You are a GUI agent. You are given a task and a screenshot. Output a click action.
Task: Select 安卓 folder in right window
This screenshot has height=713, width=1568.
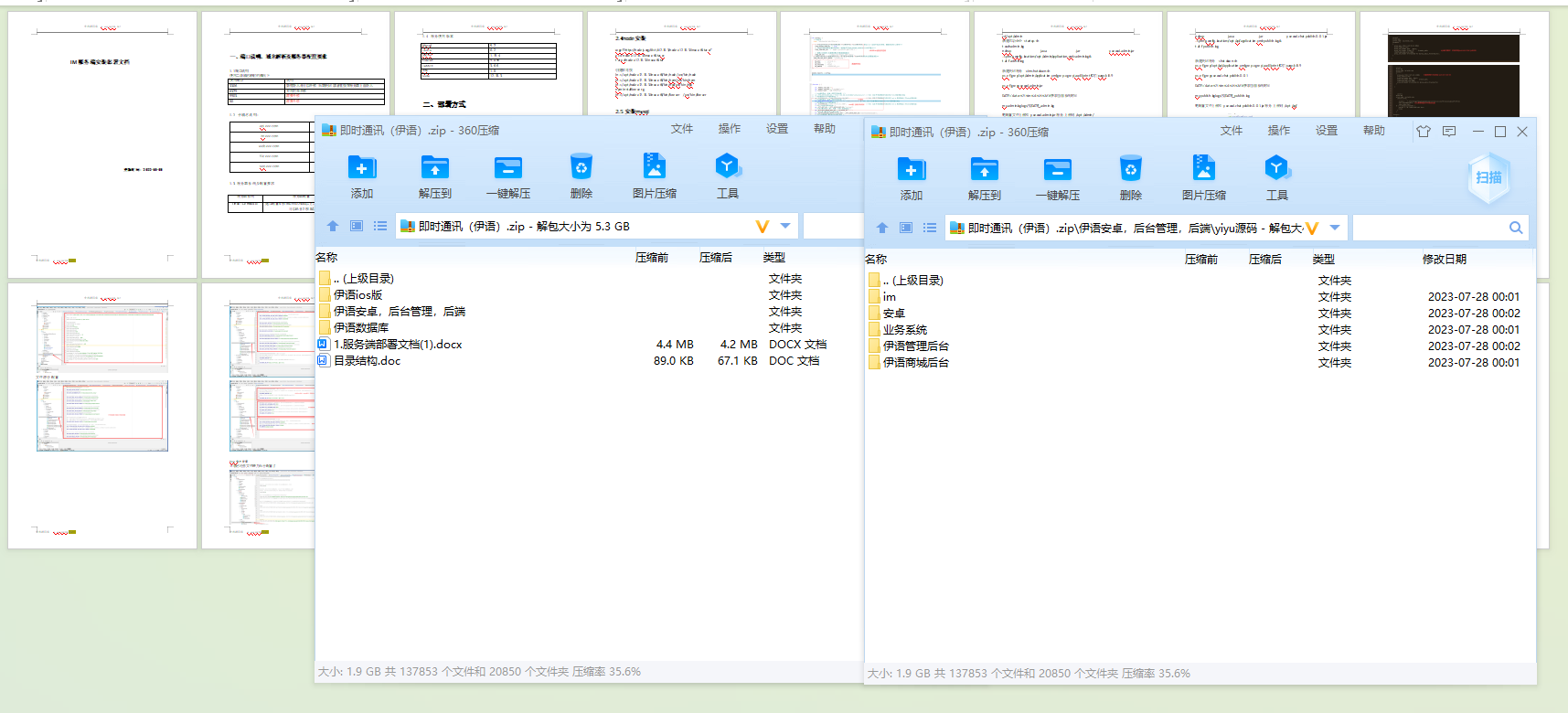tap(894, 314)
